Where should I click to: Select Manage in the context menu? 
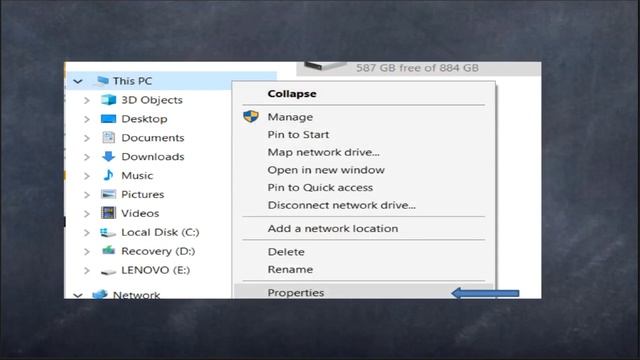pos(290,117)
